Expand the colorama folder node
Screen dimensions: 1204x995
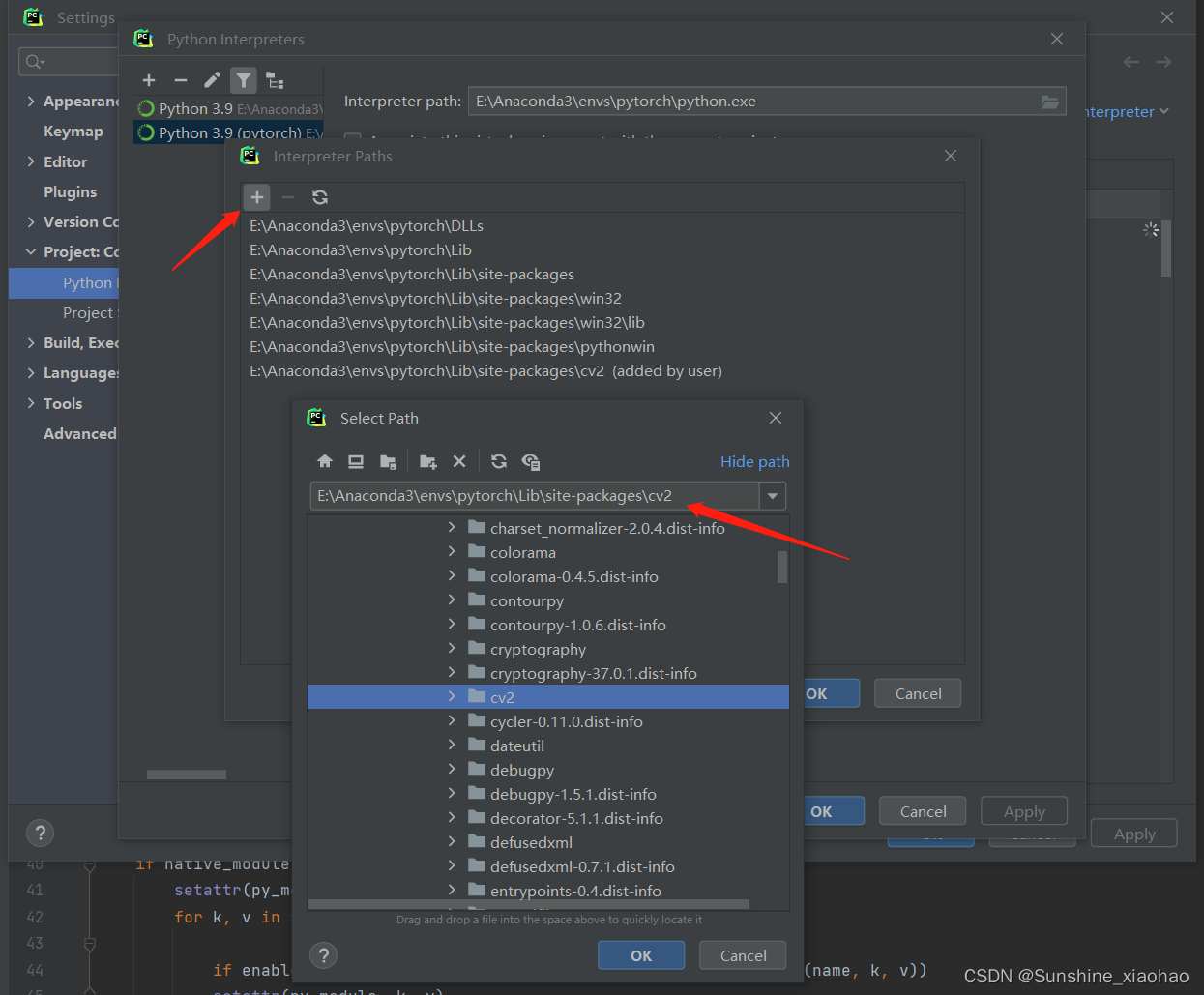click(452, 551)
